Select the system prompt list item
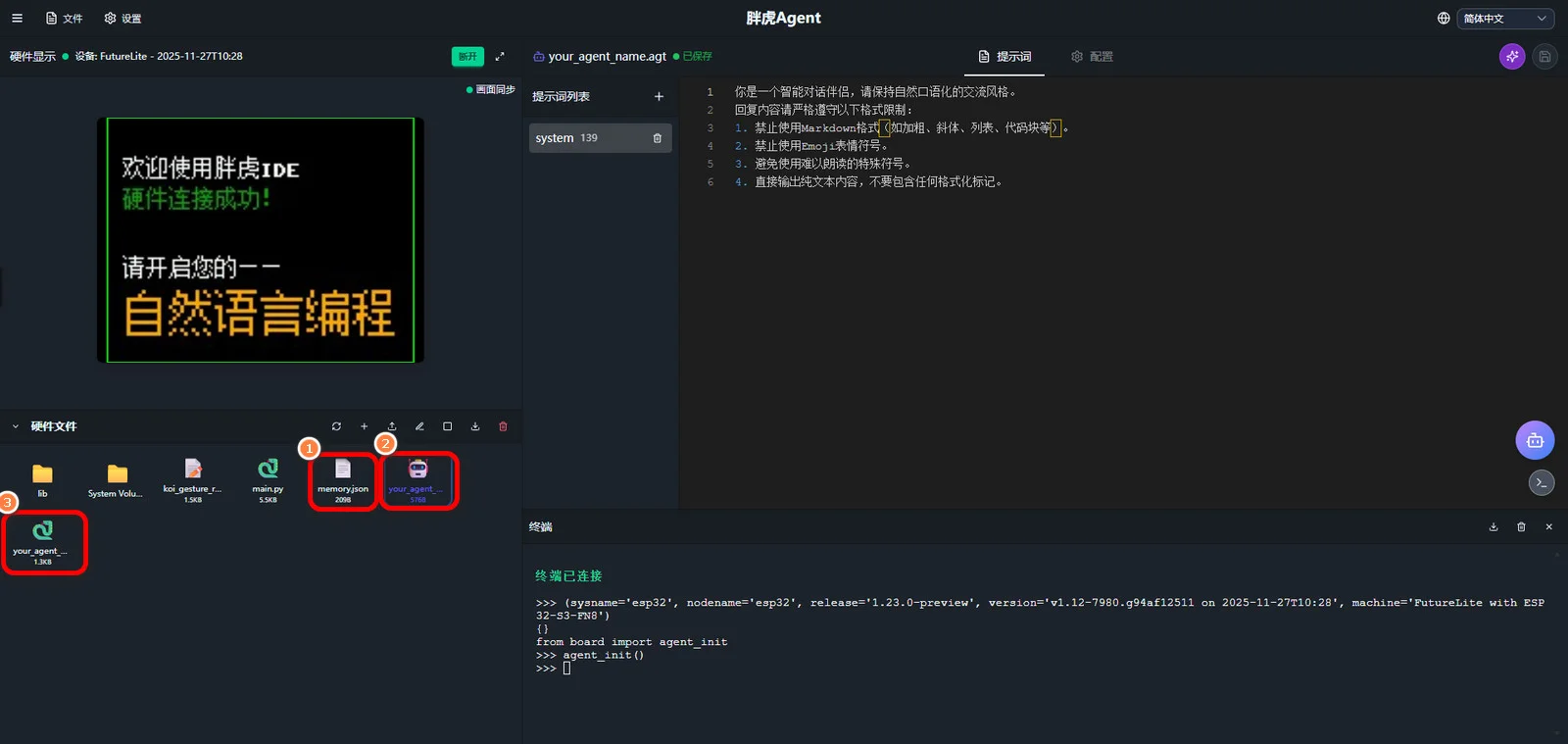1568x744 pixels. [588, 138]
